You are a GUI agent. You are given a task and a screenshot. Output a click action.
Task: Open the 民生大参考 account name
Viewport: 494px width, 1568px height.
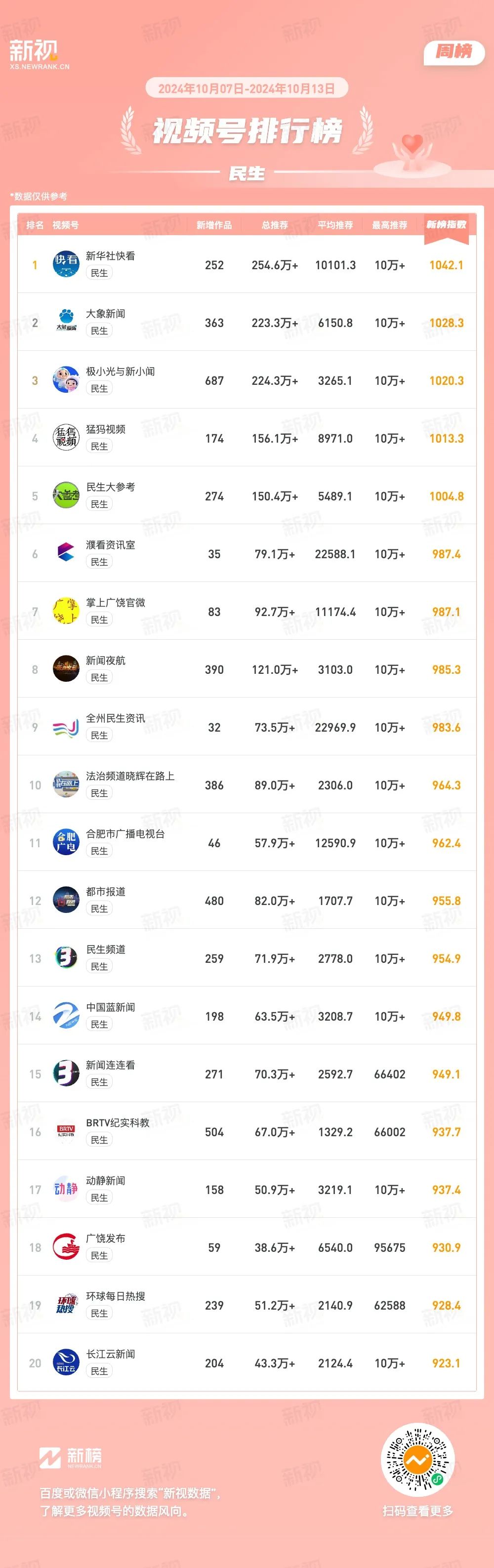click(x=111, y=487)
